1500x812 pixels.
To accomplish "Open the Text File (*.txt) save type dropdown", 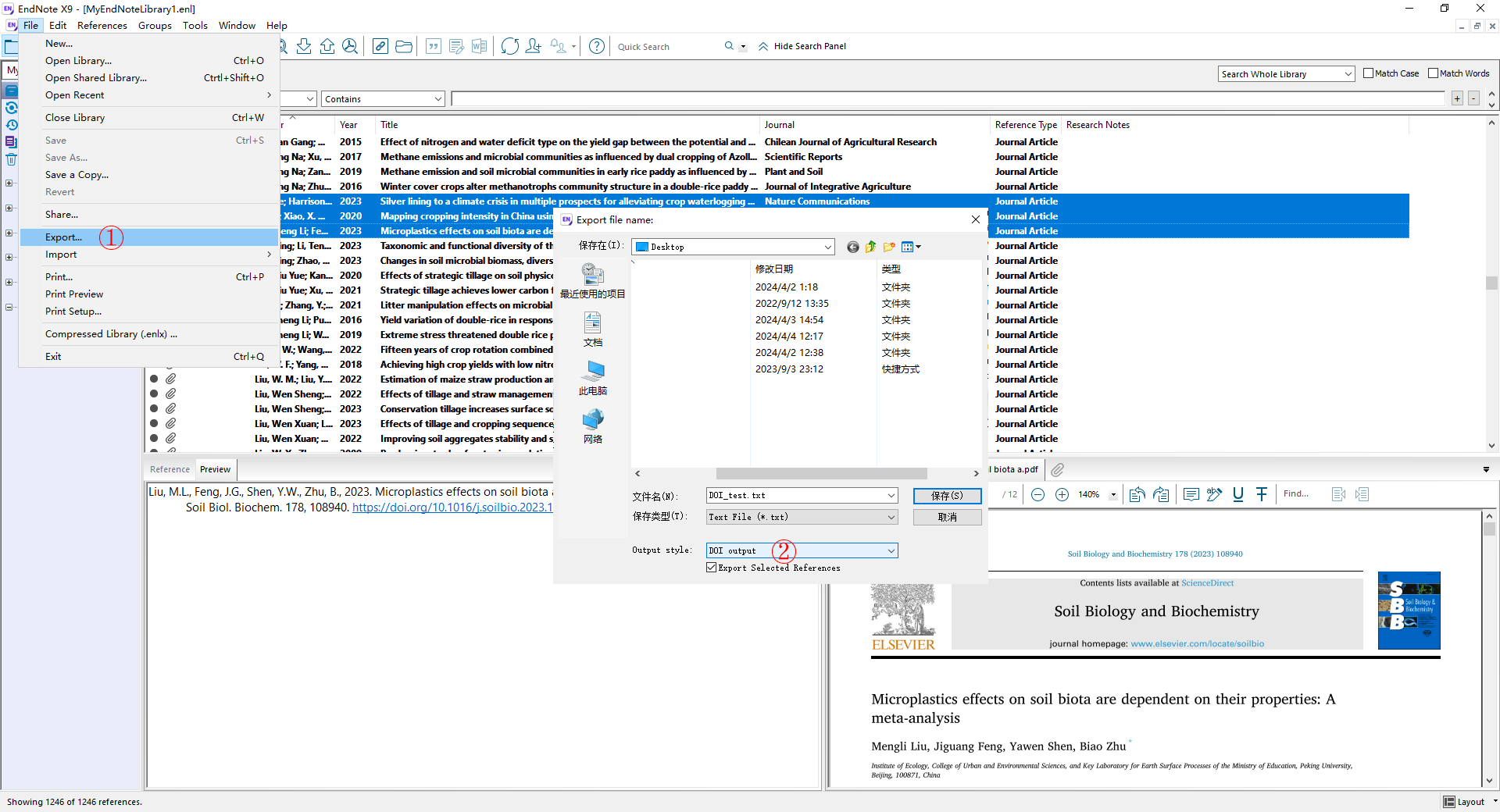I will tap(802, 517).
